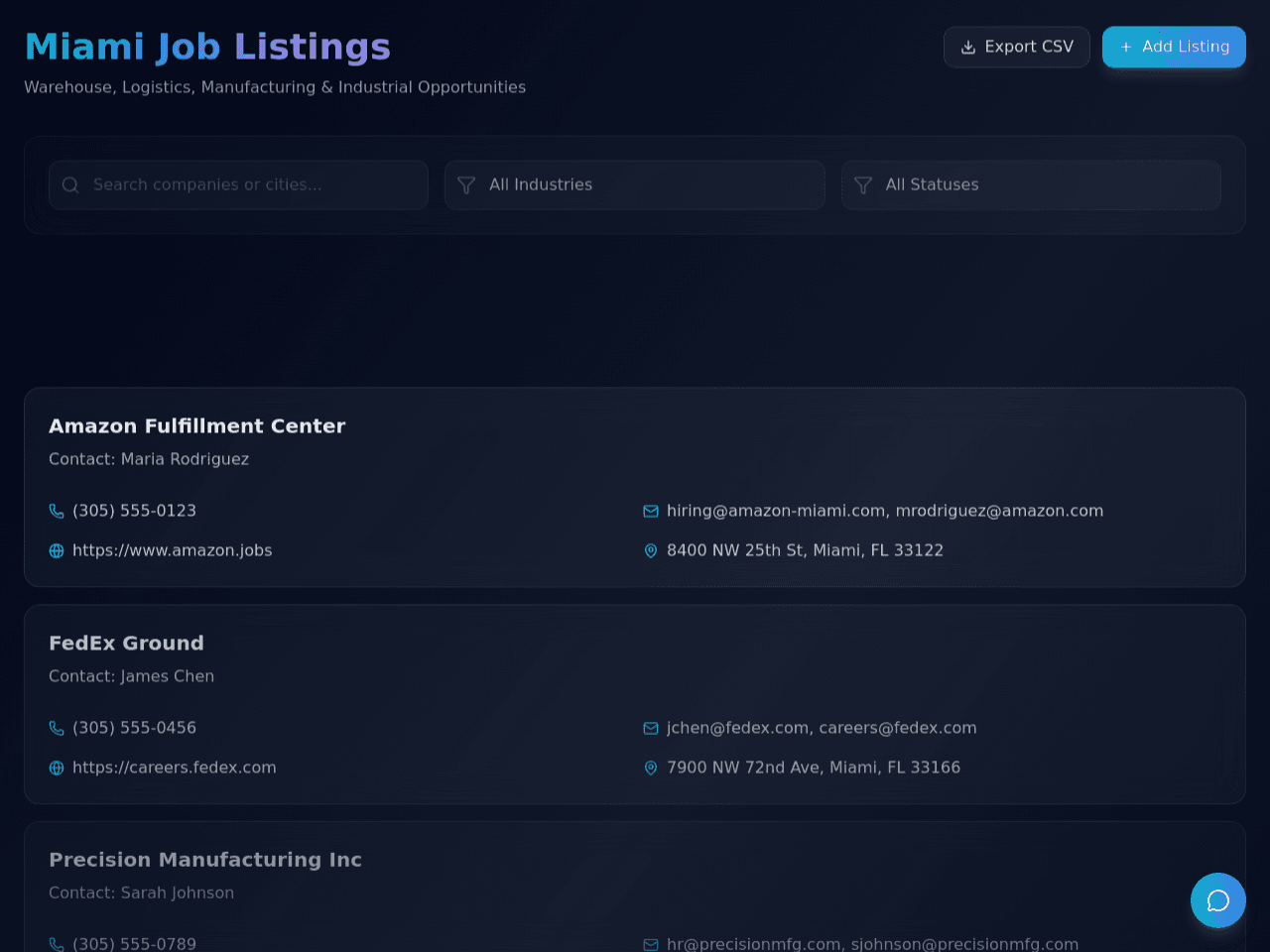Click Contact: Sarah Johnson text
1270x952 pixels.
coord(141,893)
